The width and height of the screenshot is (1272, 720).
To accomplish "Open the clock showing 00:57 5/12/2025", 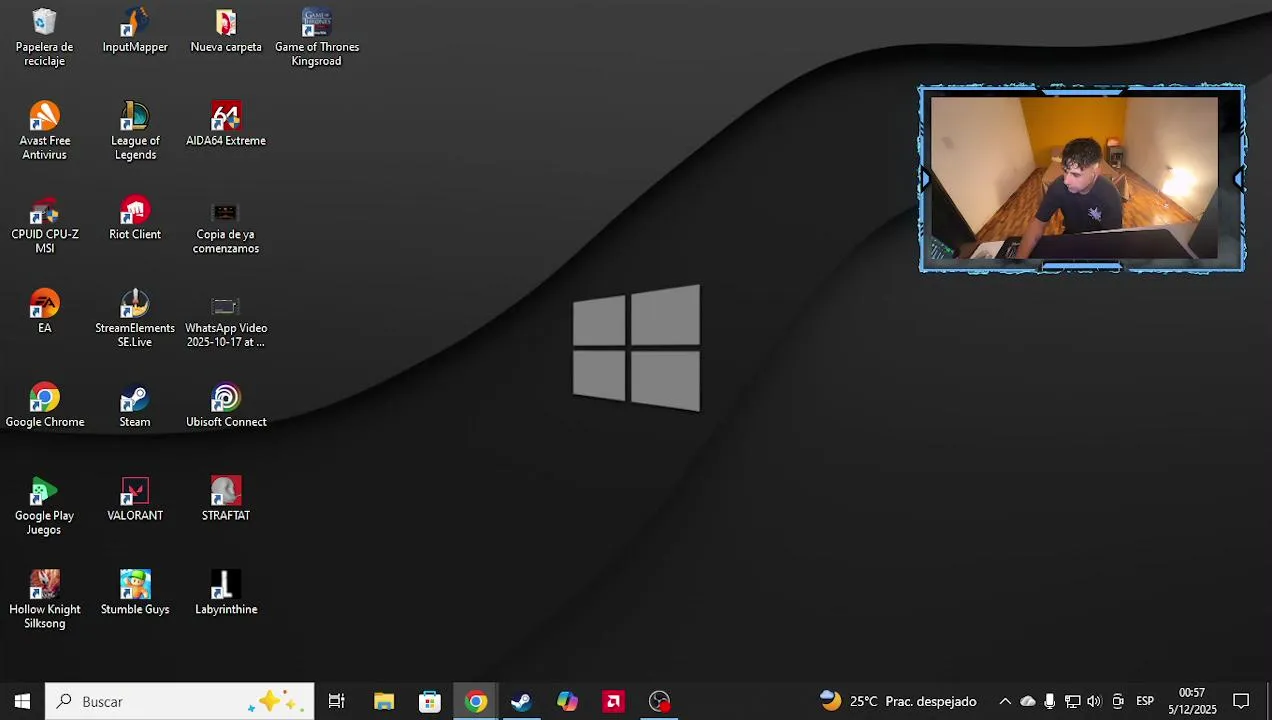I will click(1192, 701).
